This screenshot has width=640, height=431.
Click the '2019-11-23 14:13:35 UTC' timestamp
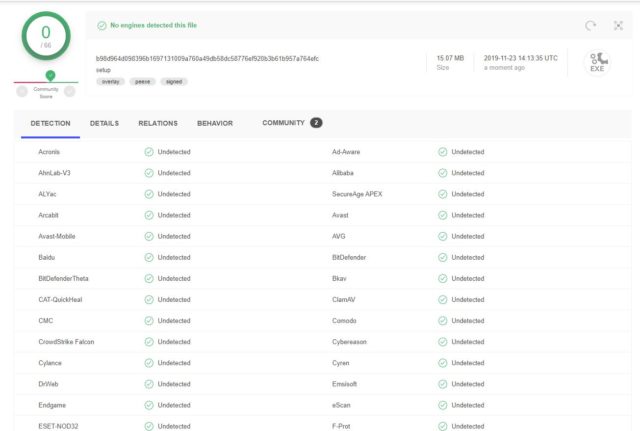click(520, 58)
